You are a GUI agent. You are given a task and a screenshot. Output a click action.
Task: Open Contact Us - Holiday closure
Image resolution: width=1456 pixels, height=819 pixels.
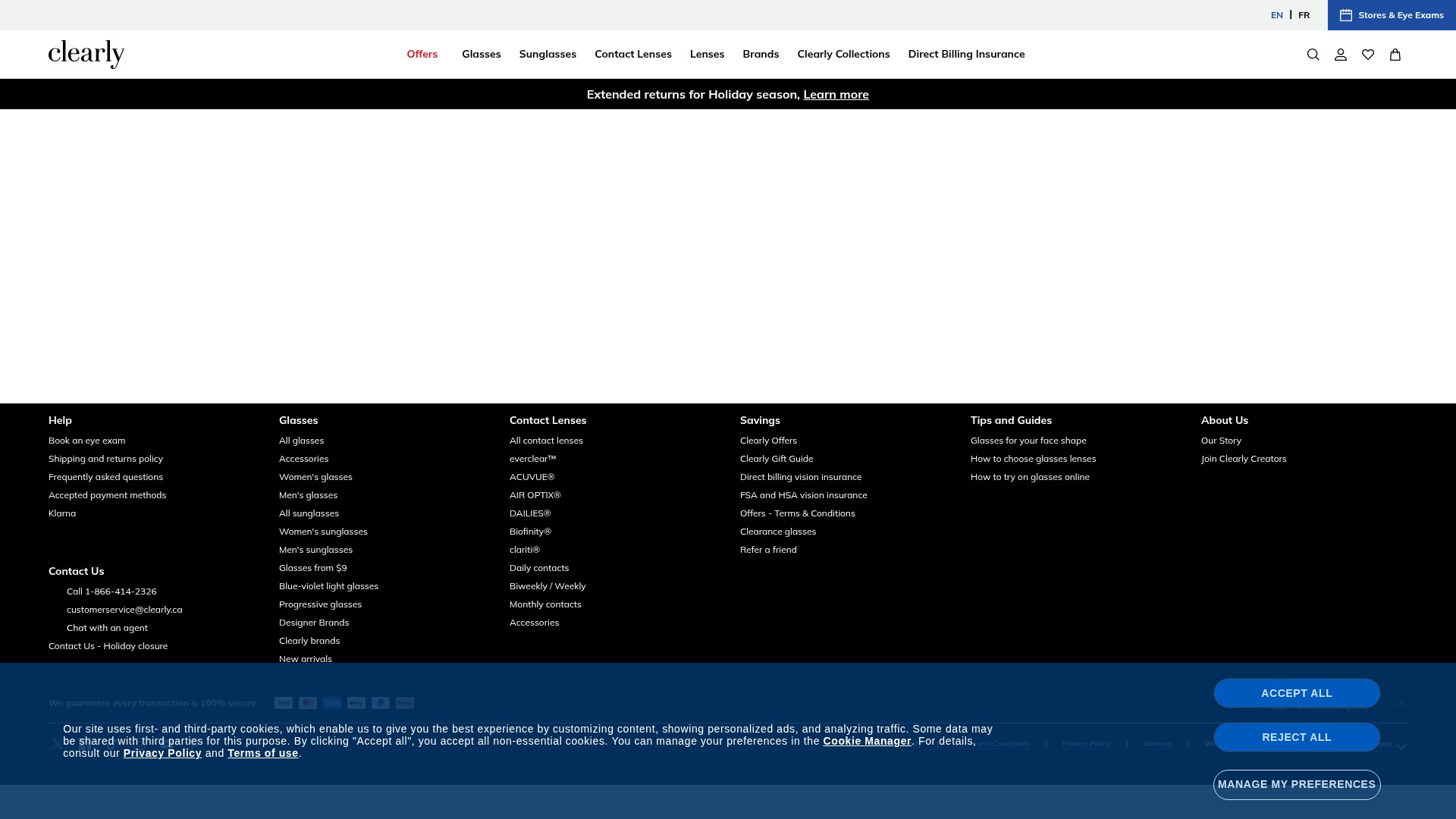[108, 646]
